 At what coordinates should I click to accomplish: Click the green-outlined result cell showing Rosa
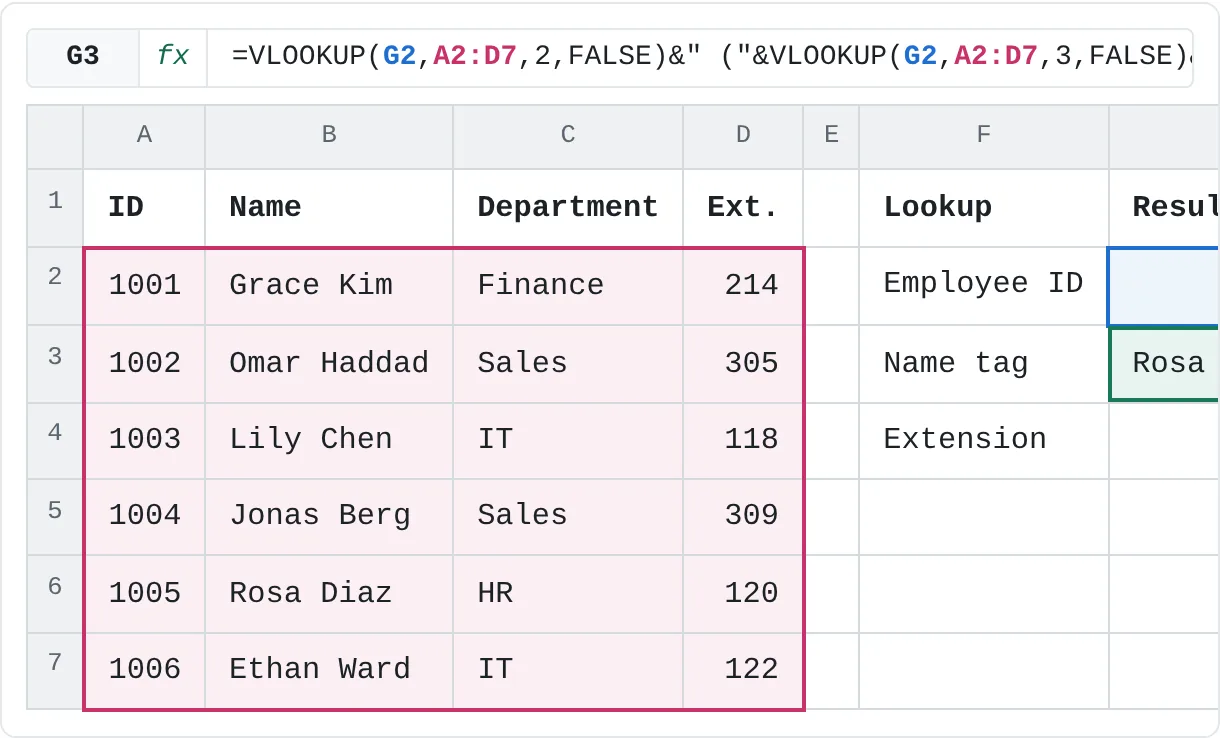pyautogui.click(x=1164, y=364)
